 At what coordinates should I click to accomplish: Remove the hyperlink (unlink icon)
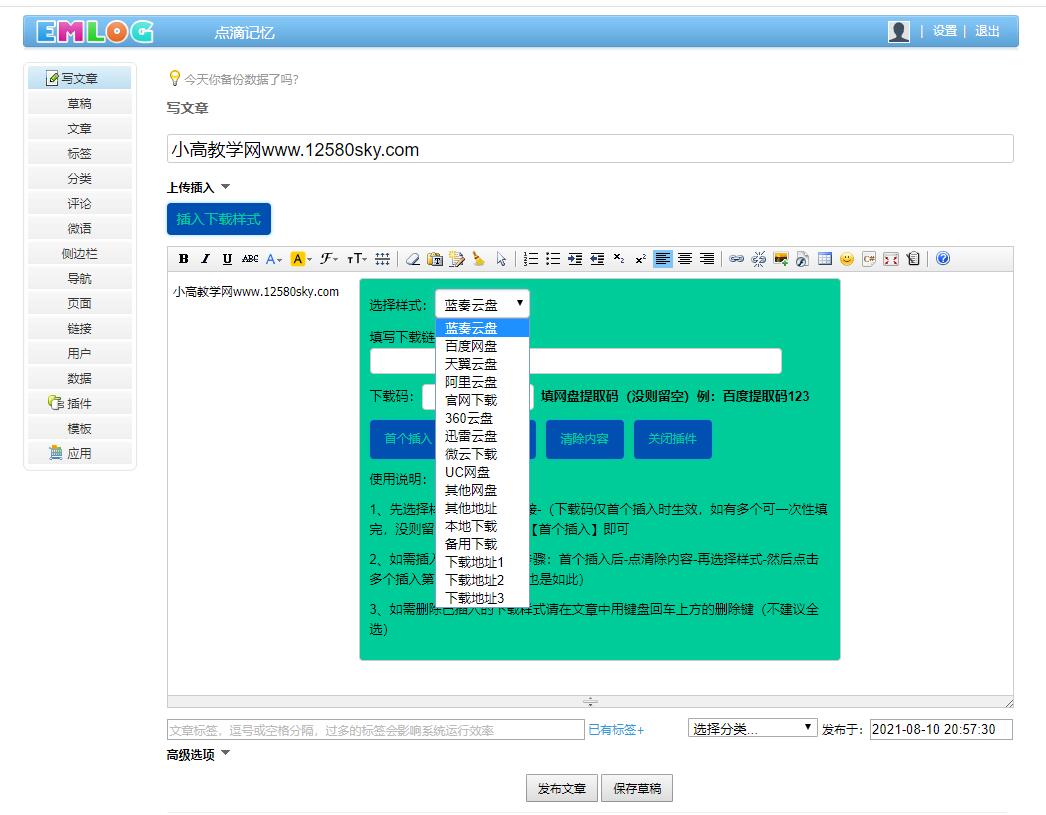(x=758, y=259)
